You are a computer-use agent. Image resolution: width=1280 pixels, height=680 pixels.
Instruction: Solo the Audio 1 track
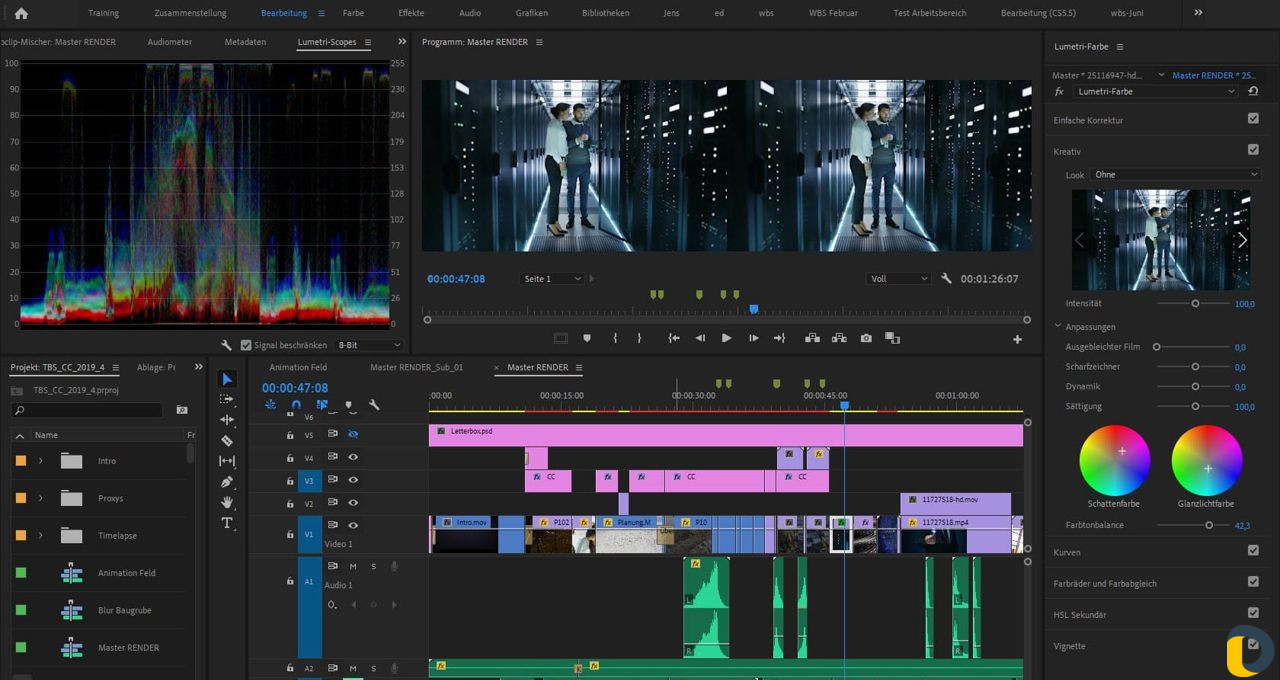374,566
